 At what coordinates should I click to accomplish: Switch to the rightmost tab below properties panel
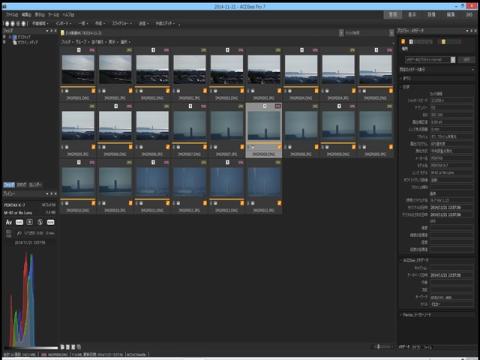pos(428,347)
